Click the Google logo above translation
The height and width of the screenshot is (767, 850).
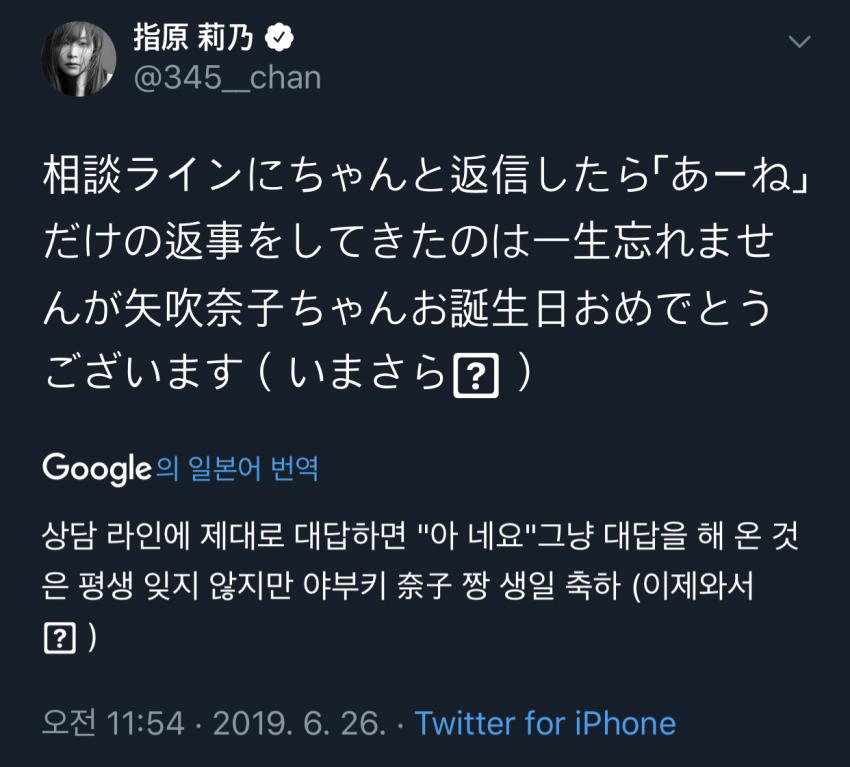[x=96, y=468]
